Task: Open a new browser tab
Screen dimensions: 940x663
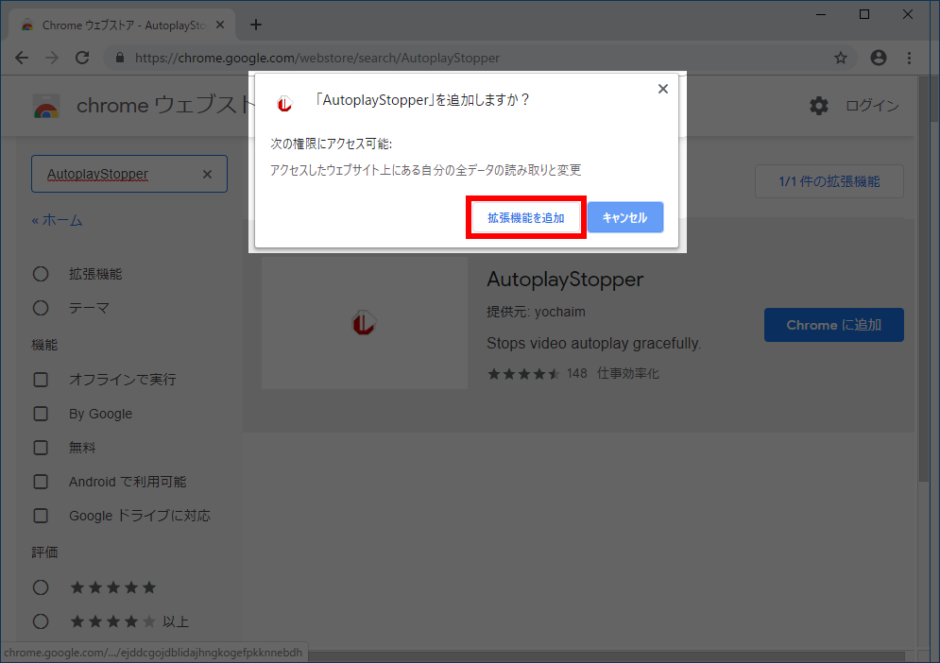Action: click(x=255, y=24)
